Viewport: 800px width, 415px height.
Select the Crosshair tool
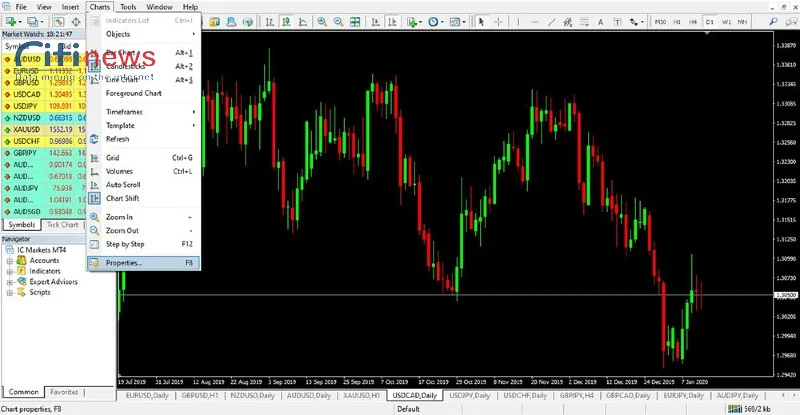click(498, 21)
